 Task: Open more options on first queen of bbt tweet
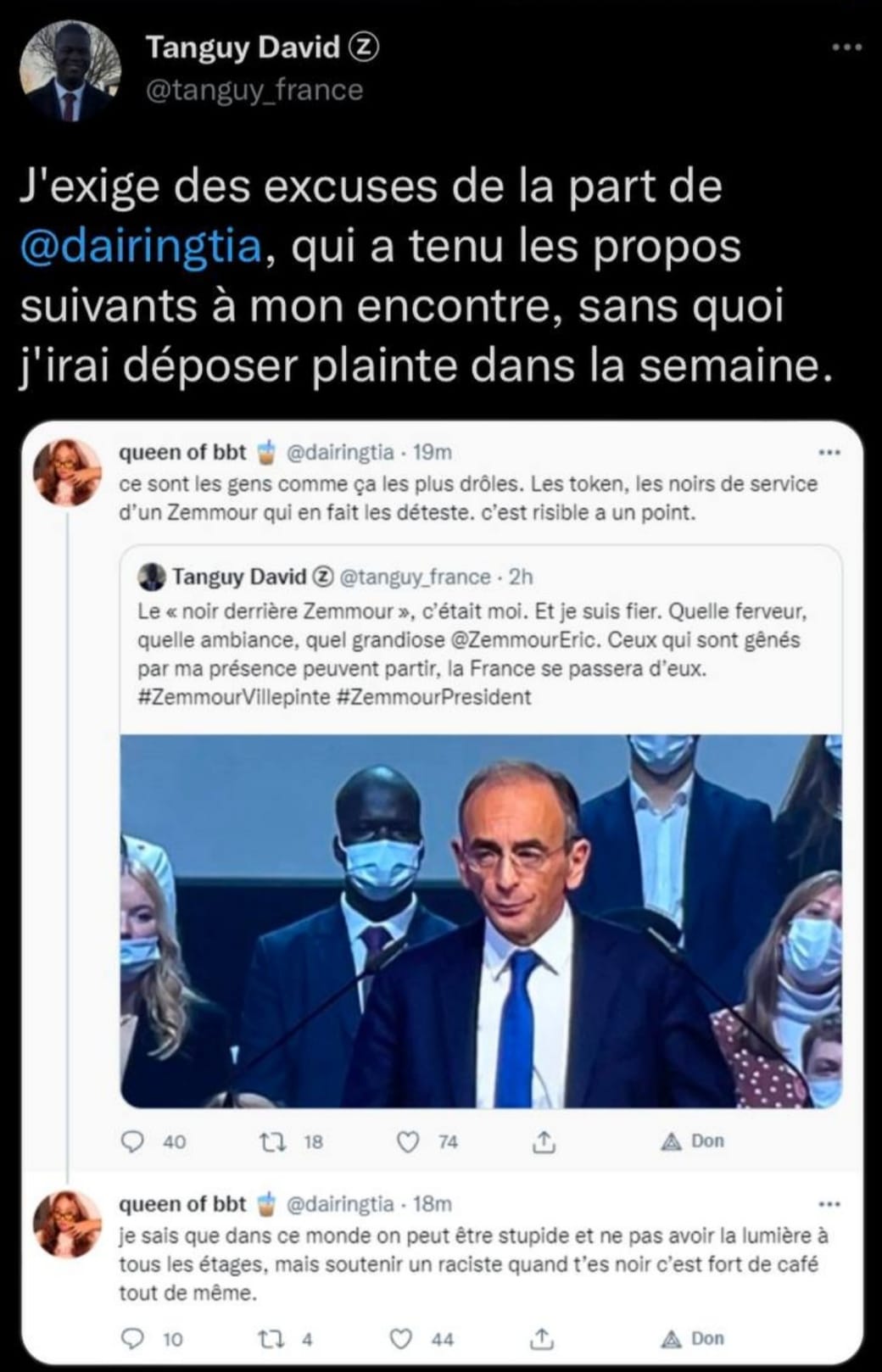(829, 453)
